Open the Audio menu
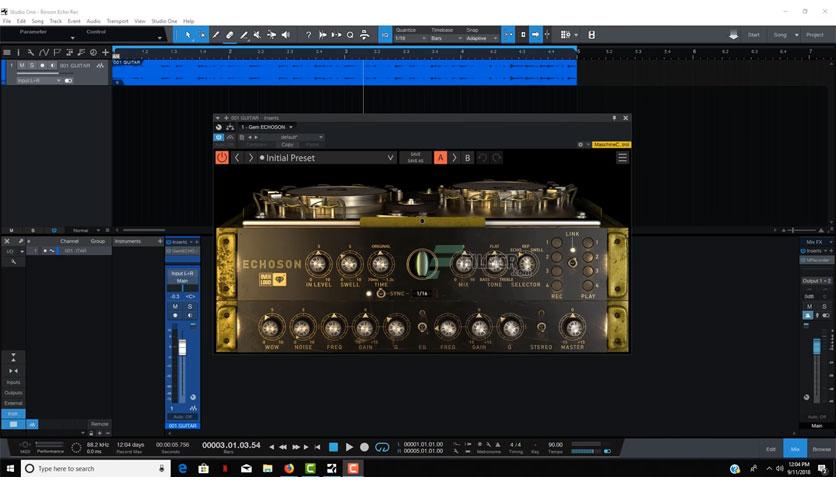 (x=93, y=21)
